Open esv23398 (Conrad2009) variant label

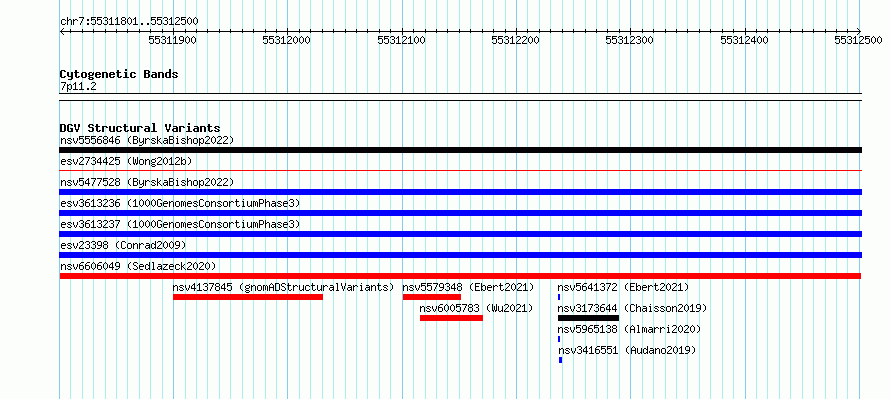pos(123,245)
